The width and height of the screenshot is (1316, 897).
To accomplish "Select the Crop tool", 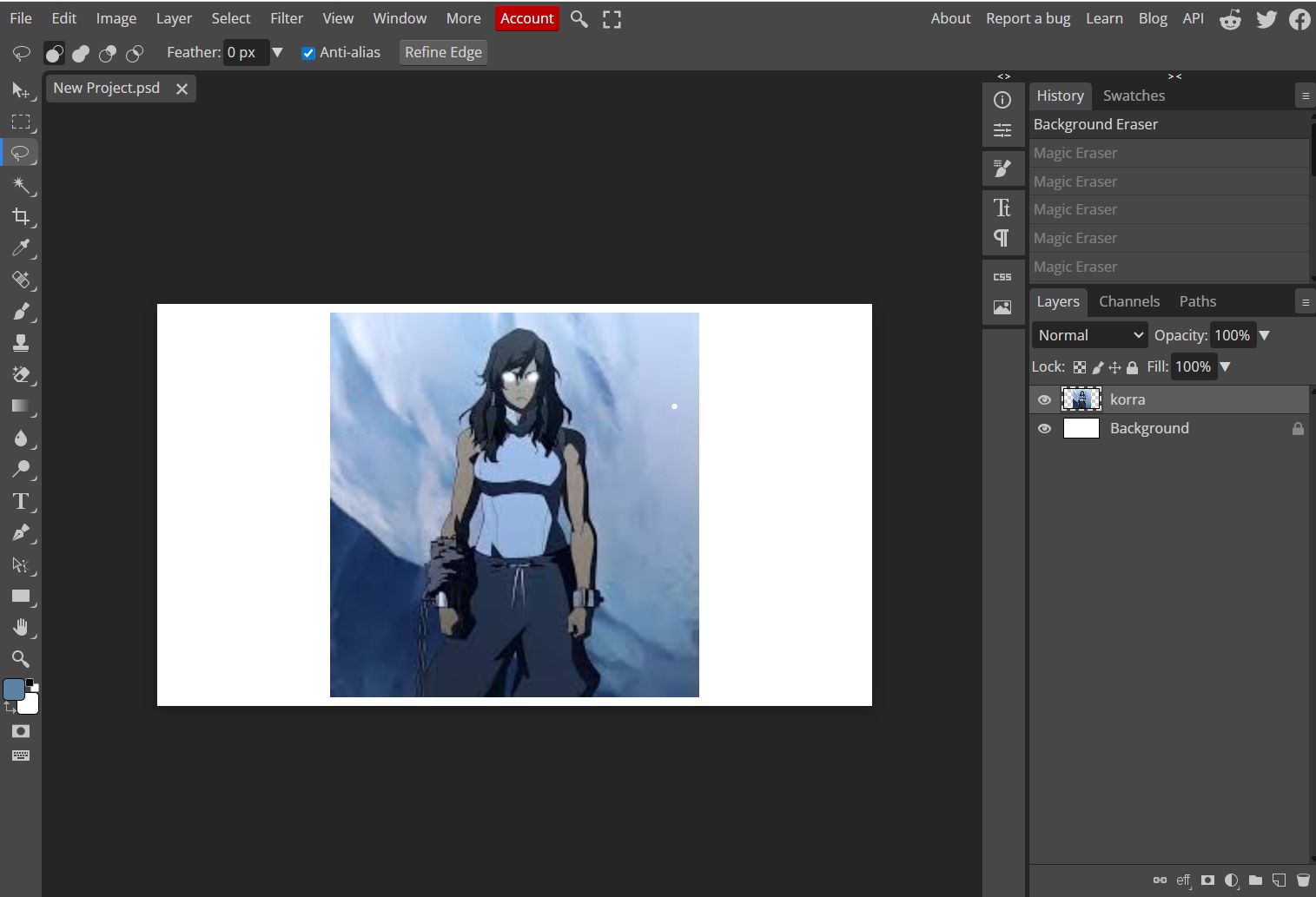I will 21,216.
